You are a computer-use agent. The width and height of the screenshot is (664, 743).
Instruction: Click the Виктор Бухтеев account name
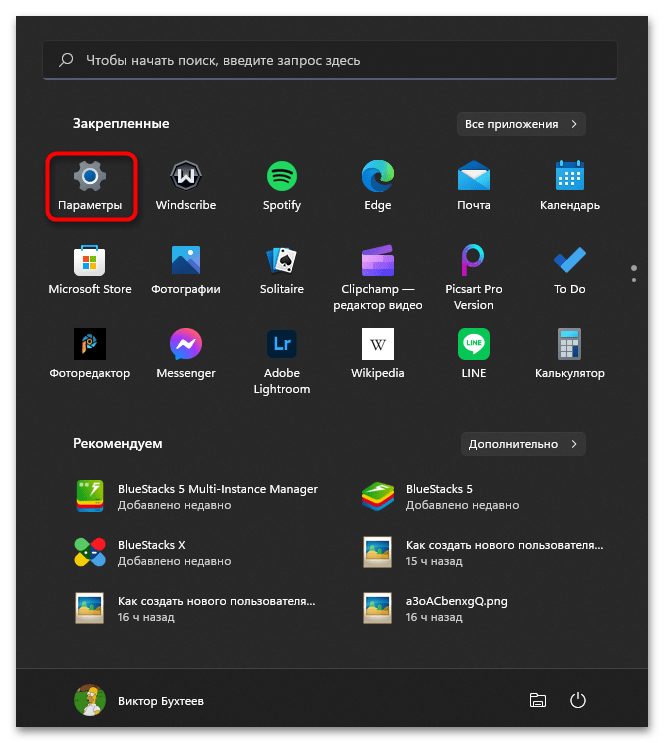pos(161,701)
